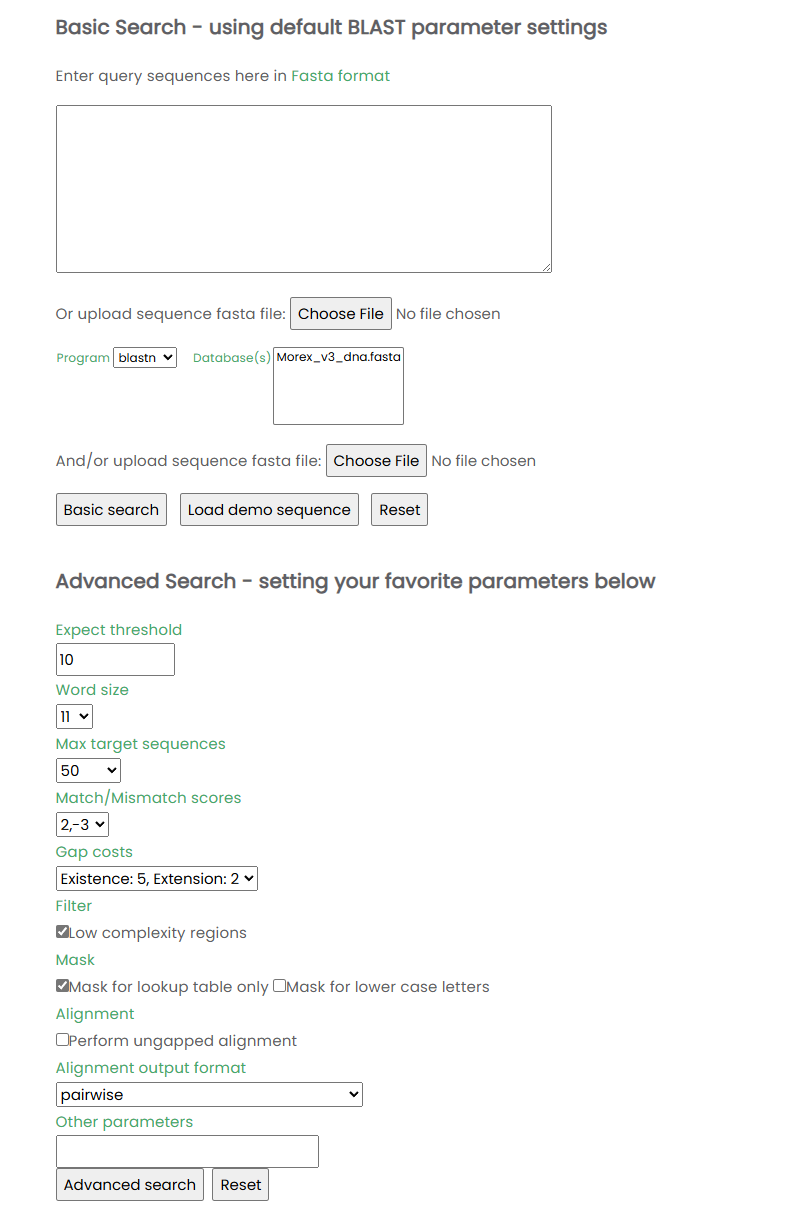Image resolution: width=792 pixels, height=1226 pixels.
Task: Click Load demo sequence button
Action: coord(269,510)
